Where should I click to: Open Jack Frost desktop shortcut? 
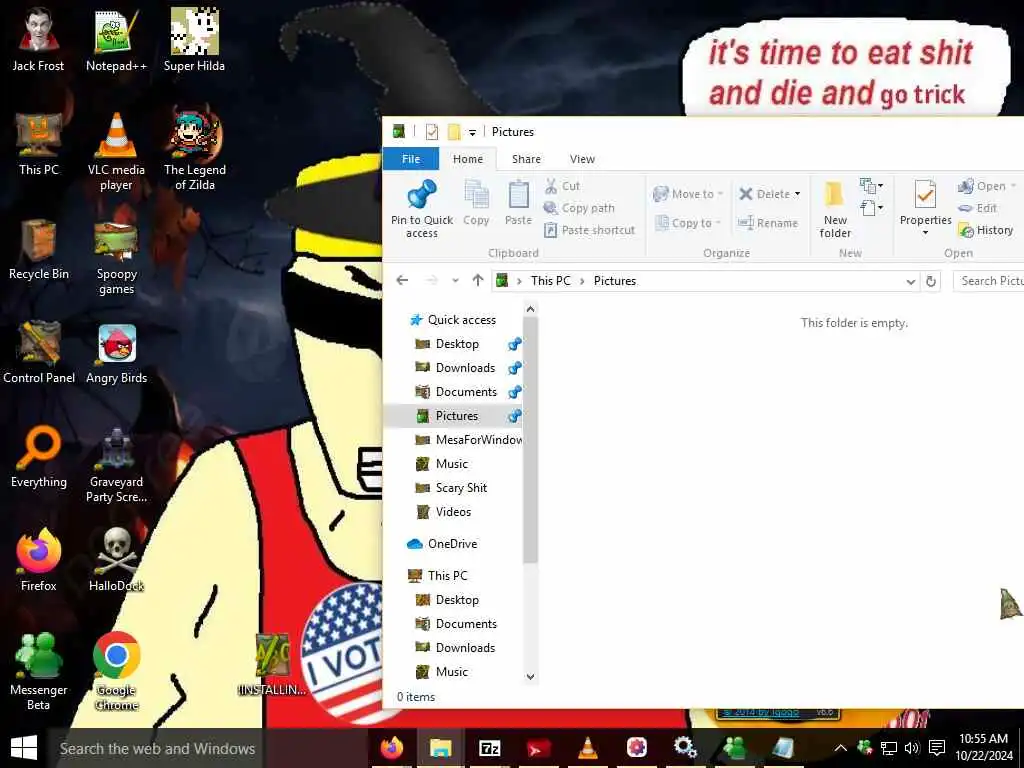pyautogui.click(x=39, y=39)
